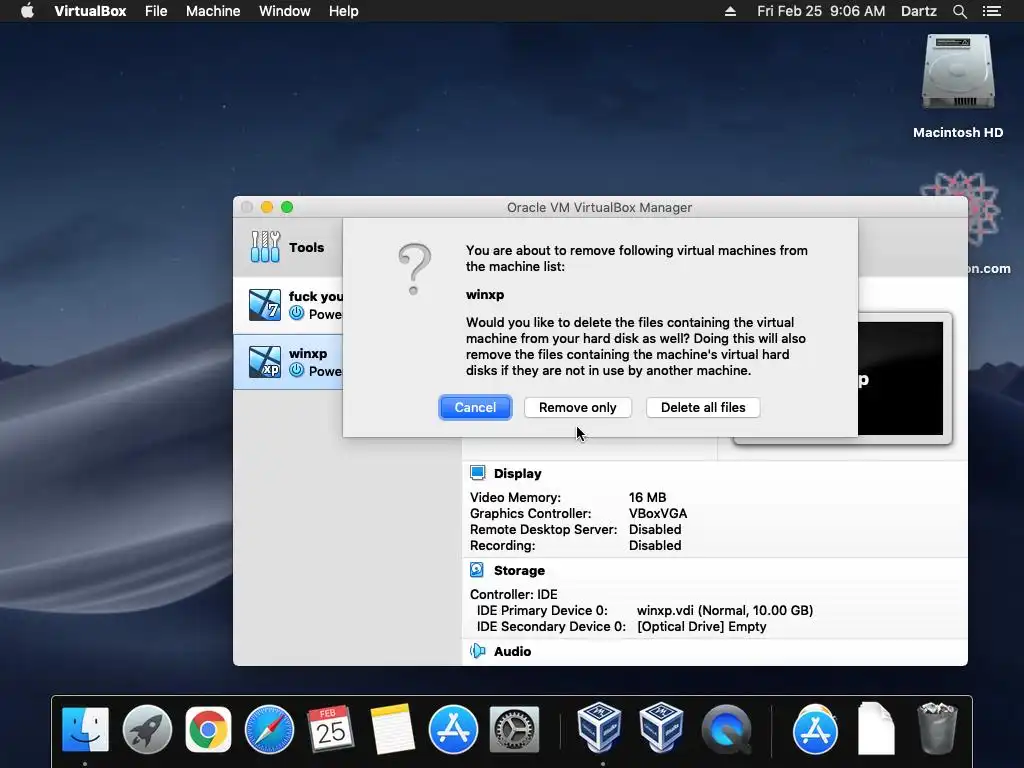
Task: Click the [Optical Drive] Empty entry
Action: 701,626
